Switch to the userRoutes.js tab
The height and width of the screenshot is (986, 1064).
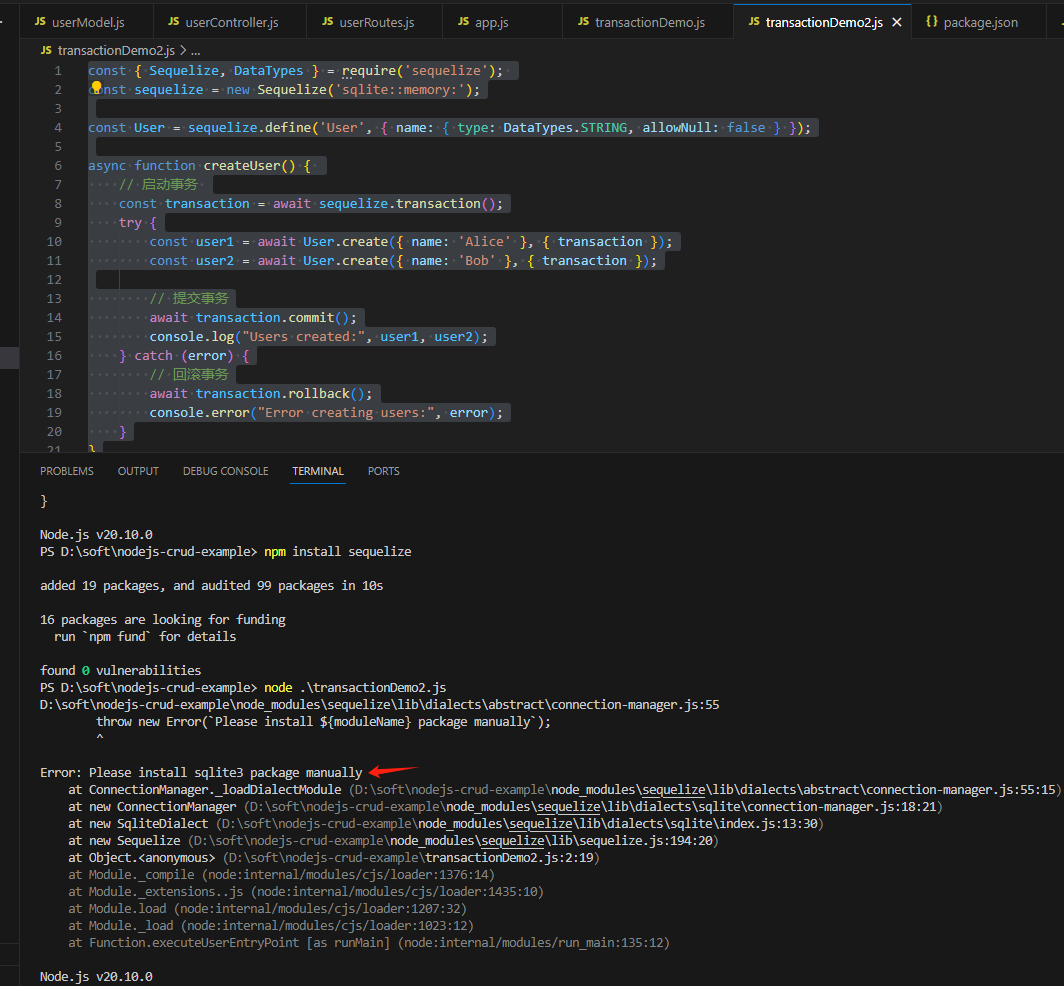(368, 22)
